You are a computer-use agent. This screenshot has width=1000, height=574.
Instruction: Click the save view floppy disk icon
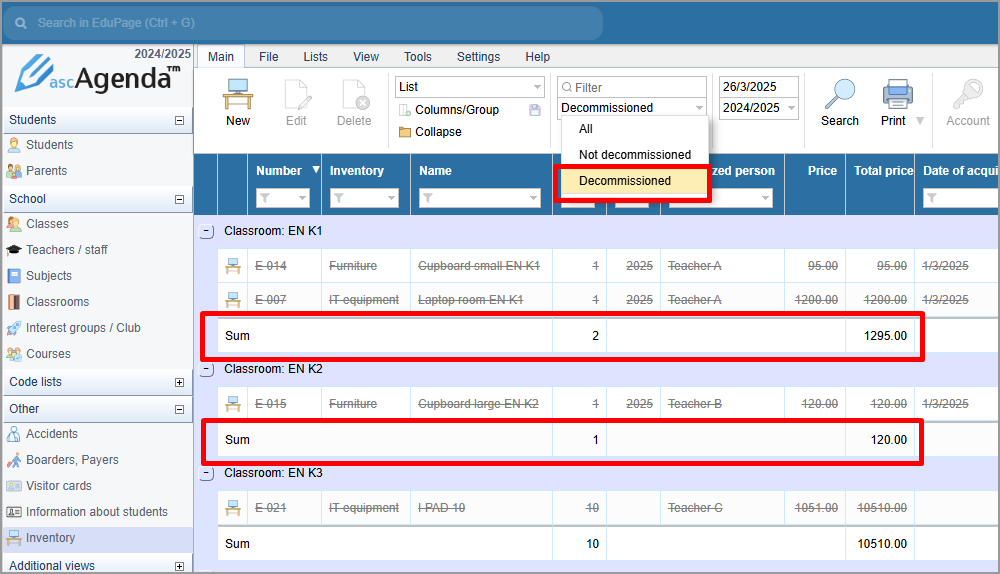pyautogui.click(x=535, y=110)
